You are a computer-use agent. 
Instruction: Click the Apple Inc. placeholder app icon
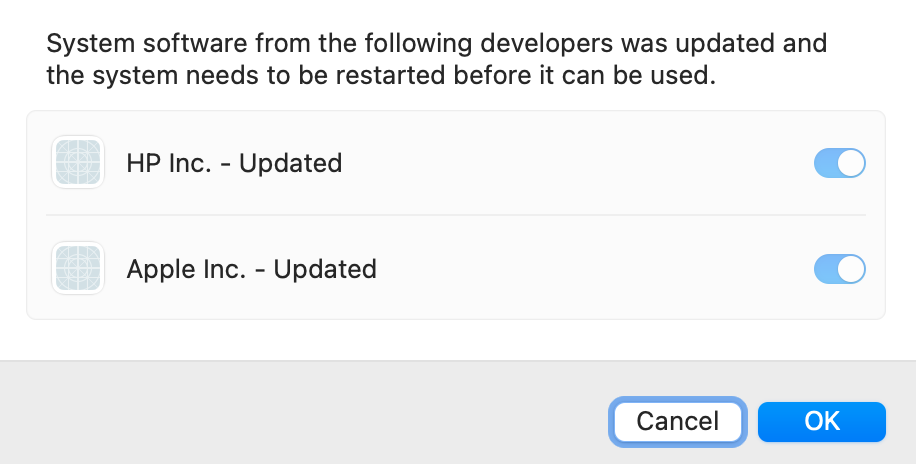click(x=78, y=268)
